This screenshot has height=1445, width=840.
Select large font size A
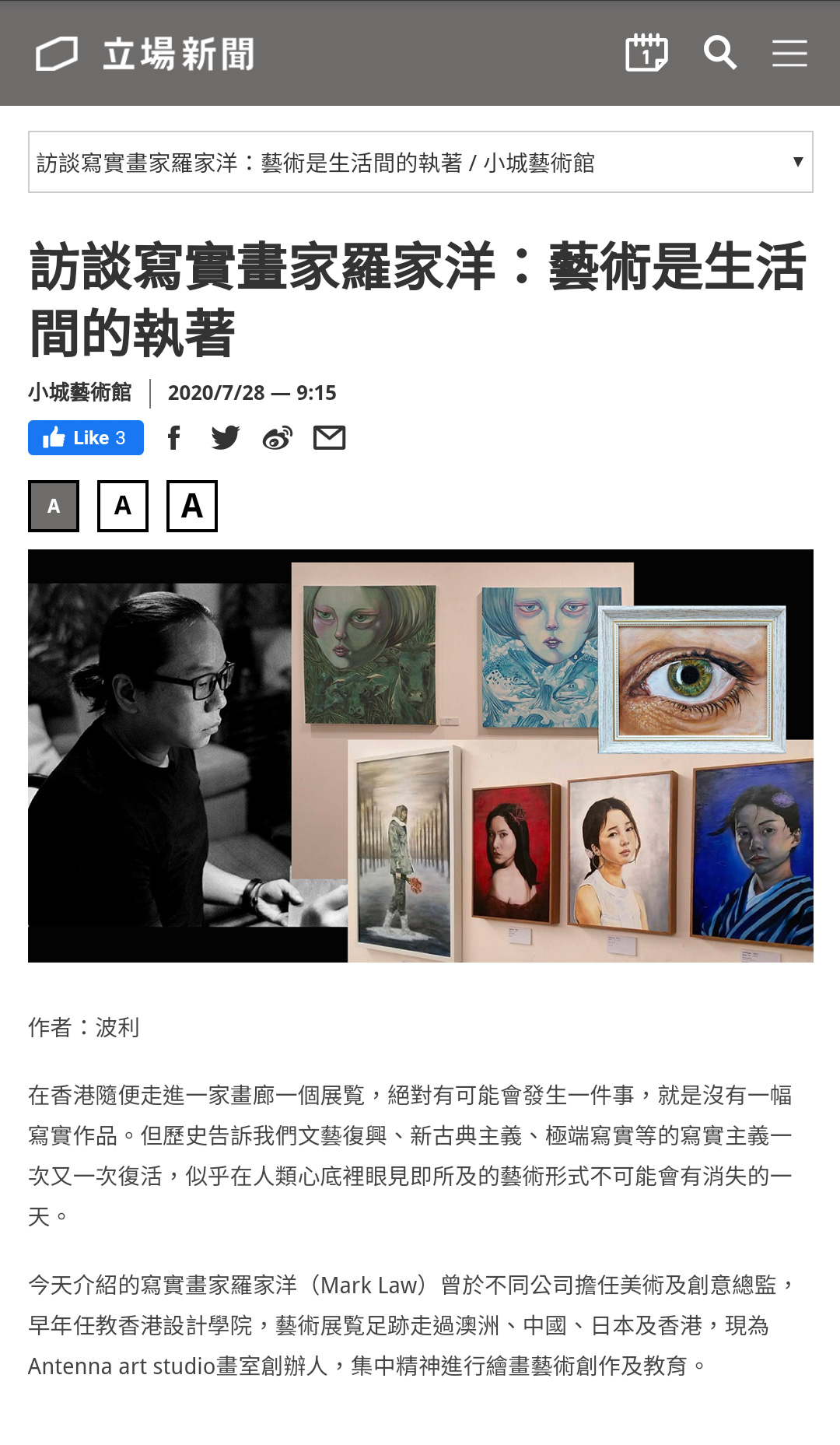192,507
